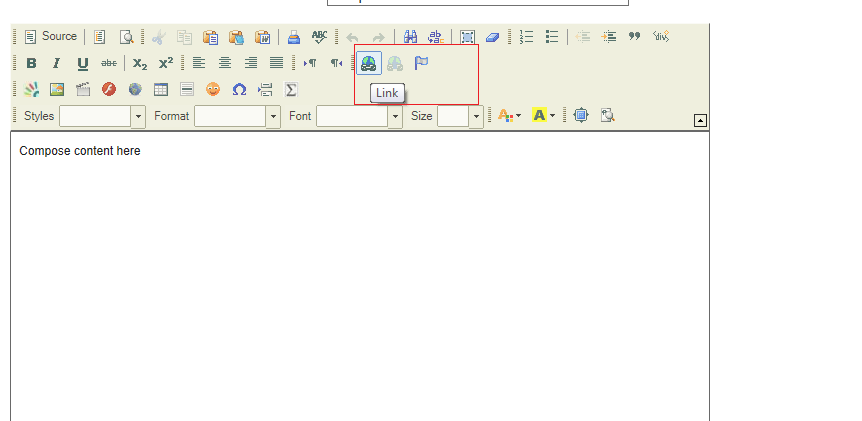
Task: Click the Find binoculars icon
Action: point(410,37)
